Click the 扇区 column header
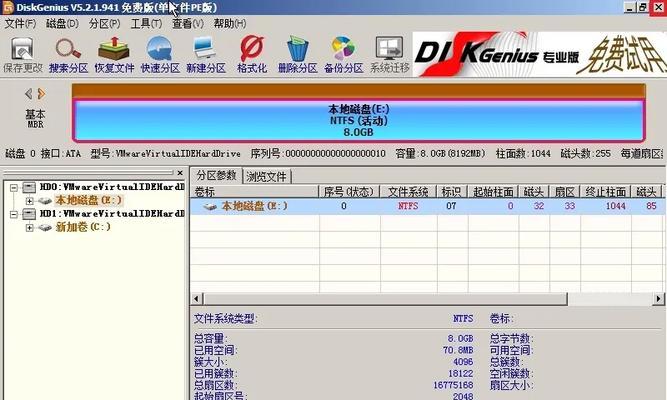 click(564, 192)
